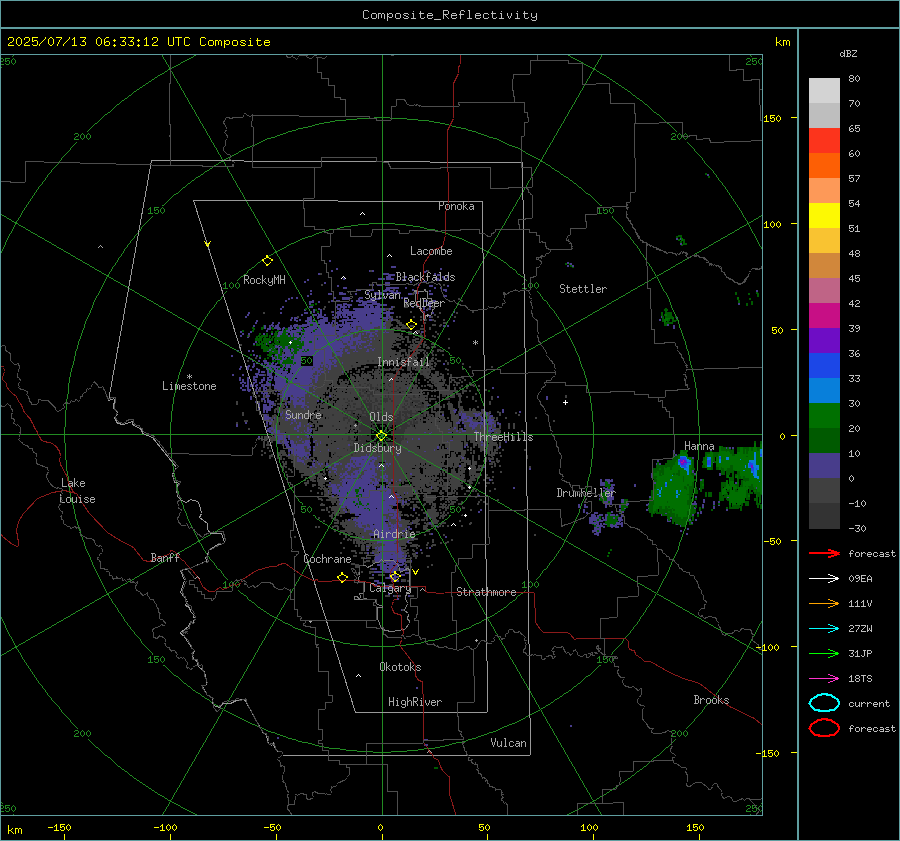This screenshot has width=900, height=841.
Task: Click the Drumheller city label
Action: pyautogui.click(x=585, y=493)
